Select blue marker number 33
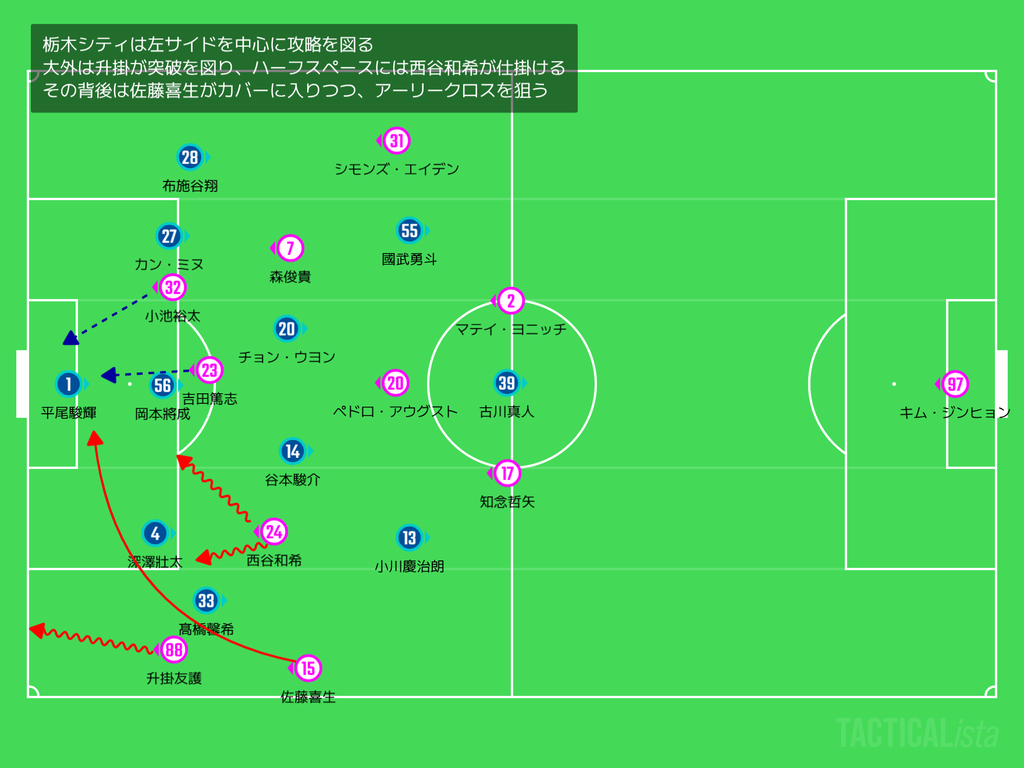Viewport: 1024px width, 768px height. pos(206,600)
